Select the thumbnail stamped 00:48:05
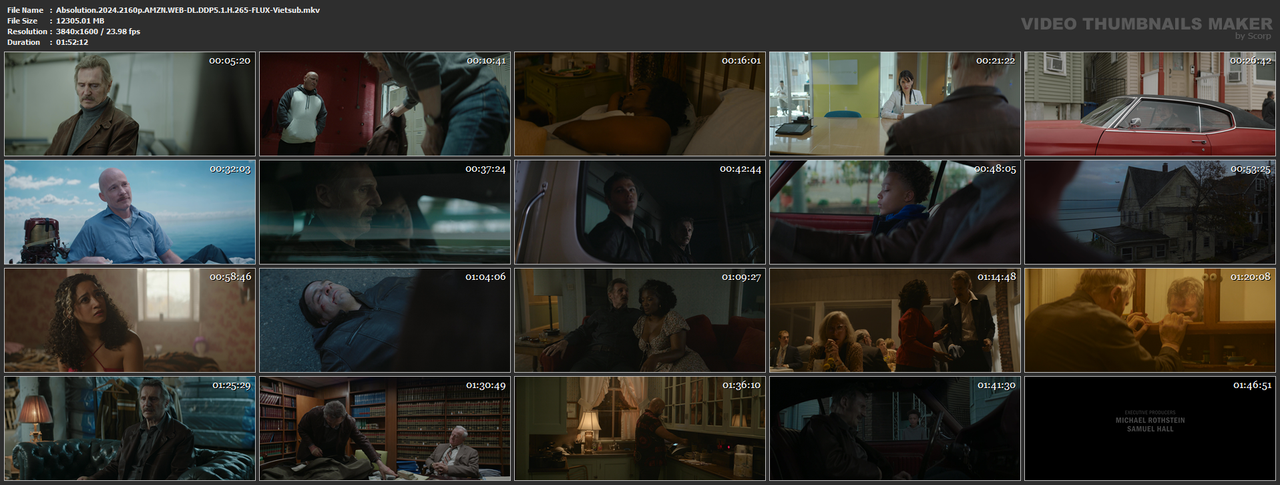The image size is (1280, 485). coord(894,212)
